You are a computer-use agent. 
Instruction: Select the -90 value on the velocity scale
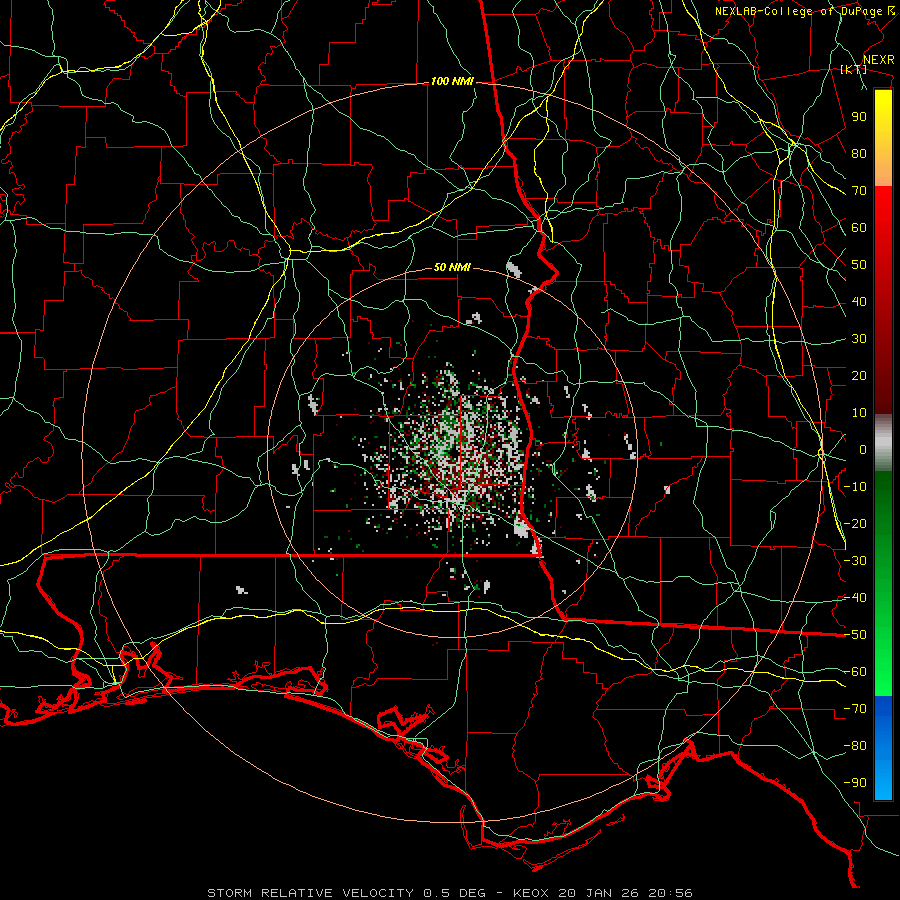pos(855,783)
